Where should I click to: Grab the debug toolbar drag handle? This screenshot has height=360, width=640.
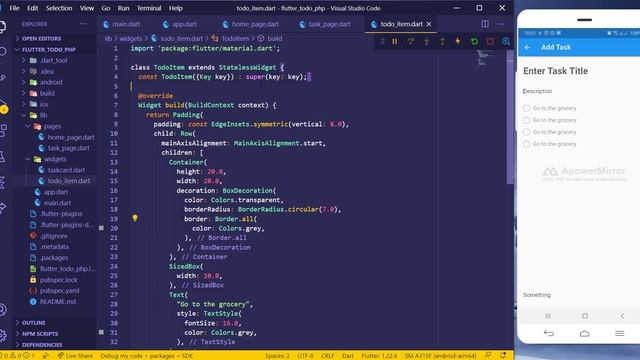tap(382, 41)
